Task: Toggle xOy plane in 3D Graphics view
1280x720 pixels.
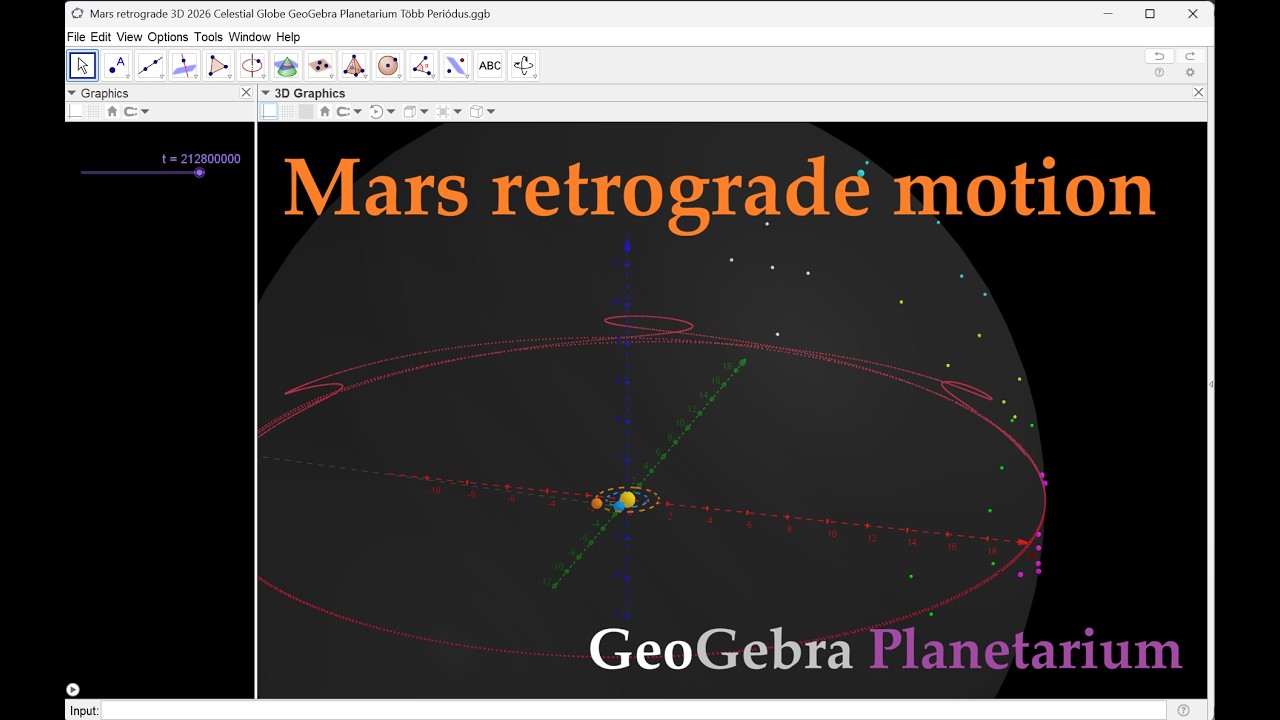Action: pos(306,111)
